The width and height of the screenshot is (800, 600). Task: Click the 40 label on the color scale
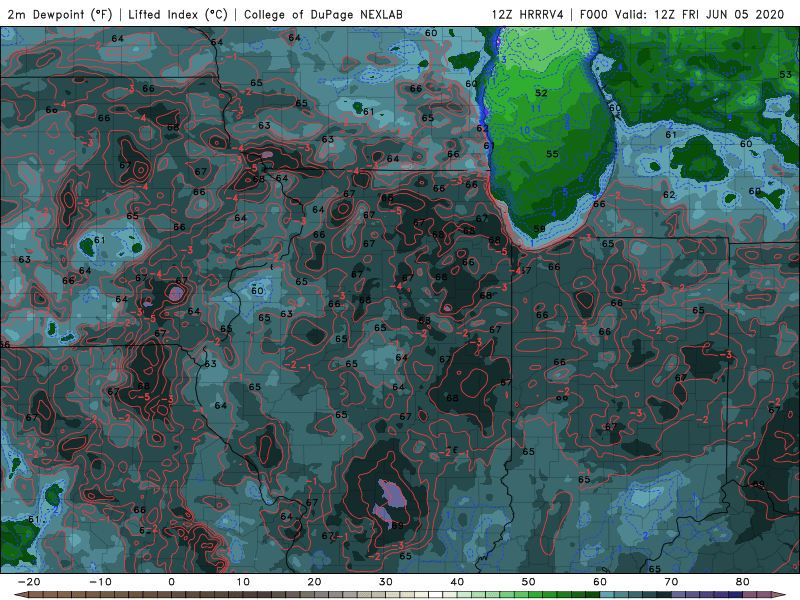[x=457, y=582]
